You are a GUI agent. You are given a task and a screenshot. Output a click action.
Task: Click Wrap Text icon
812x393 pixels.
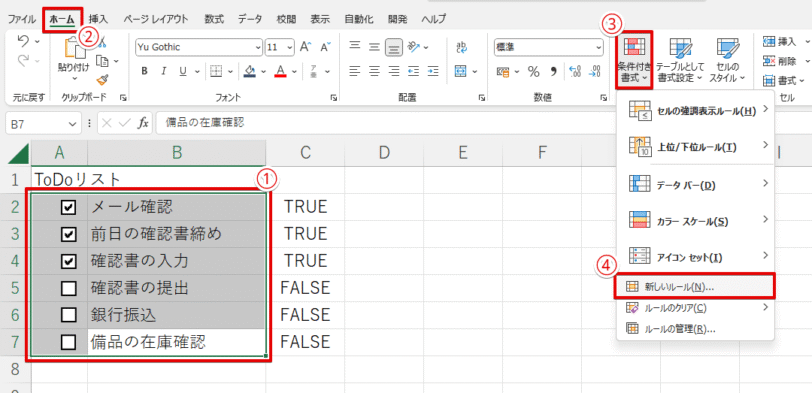point(461,47)
